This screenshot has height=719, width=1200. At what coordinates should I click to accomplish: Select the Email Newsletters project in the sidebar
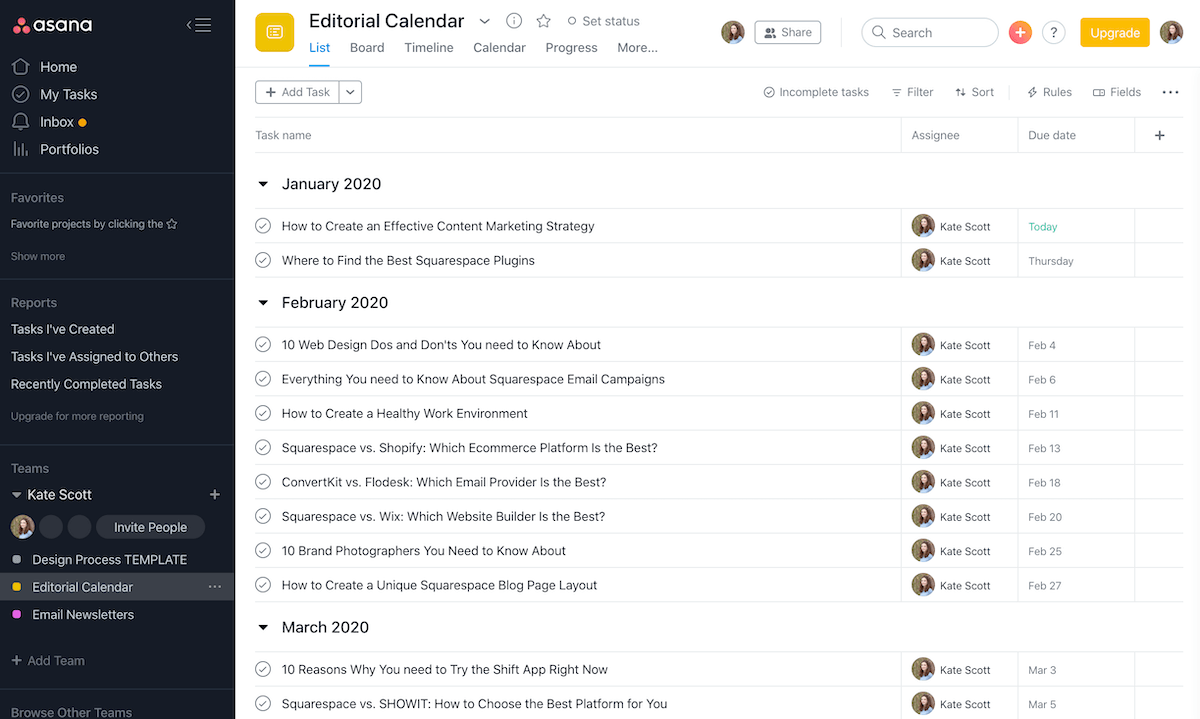pos(83,615)
